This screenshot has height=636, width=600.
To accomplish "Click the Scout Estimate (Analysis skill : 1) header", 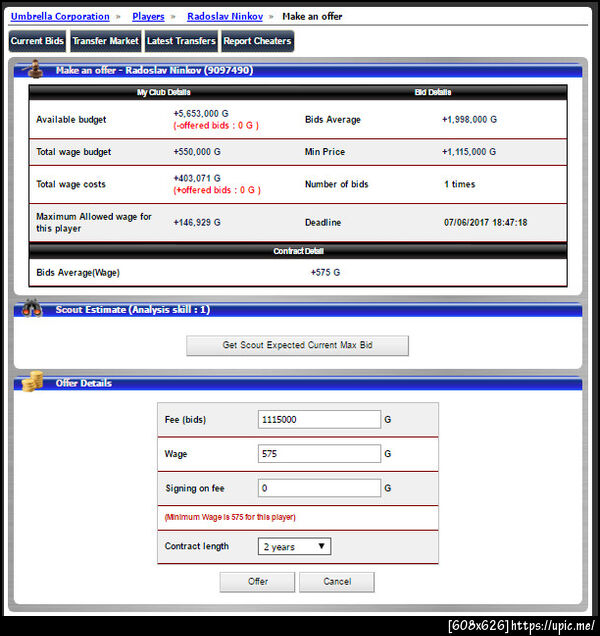I will pos(133,310).
